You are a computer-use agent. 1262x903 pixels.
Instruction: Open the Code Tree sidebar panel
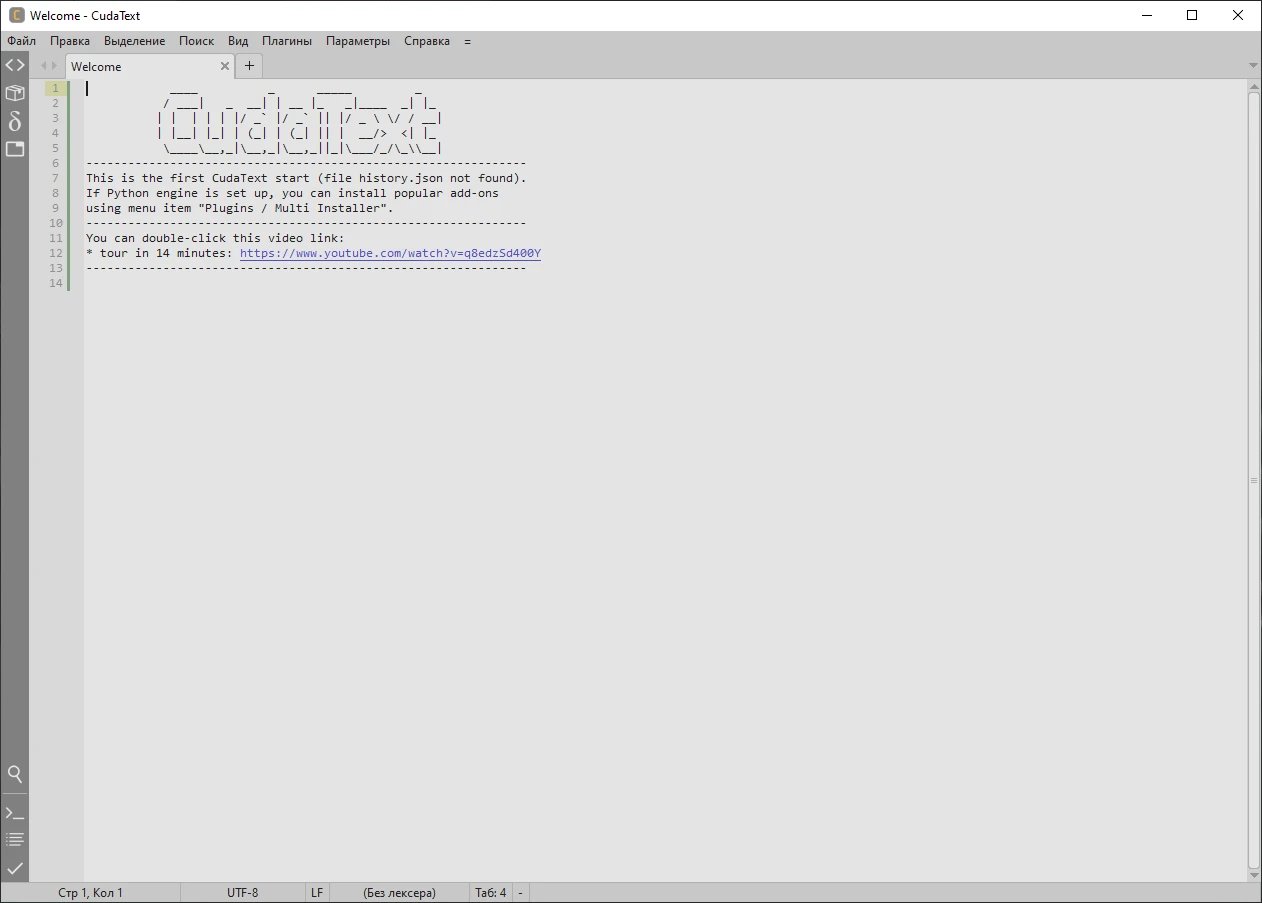pyautogui.click(x=14, y=65)
